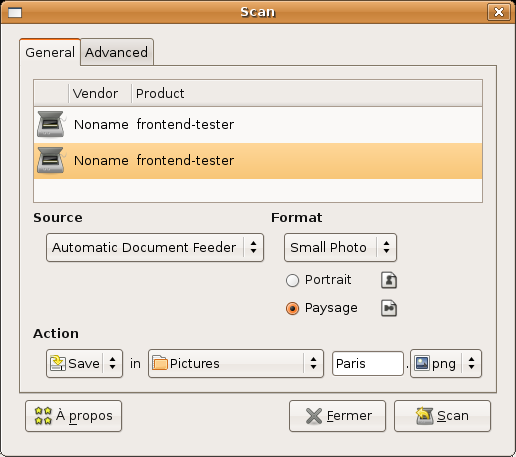516x457 pixels.
Task: Click the Paris filename text field
Action: [368, 363]
